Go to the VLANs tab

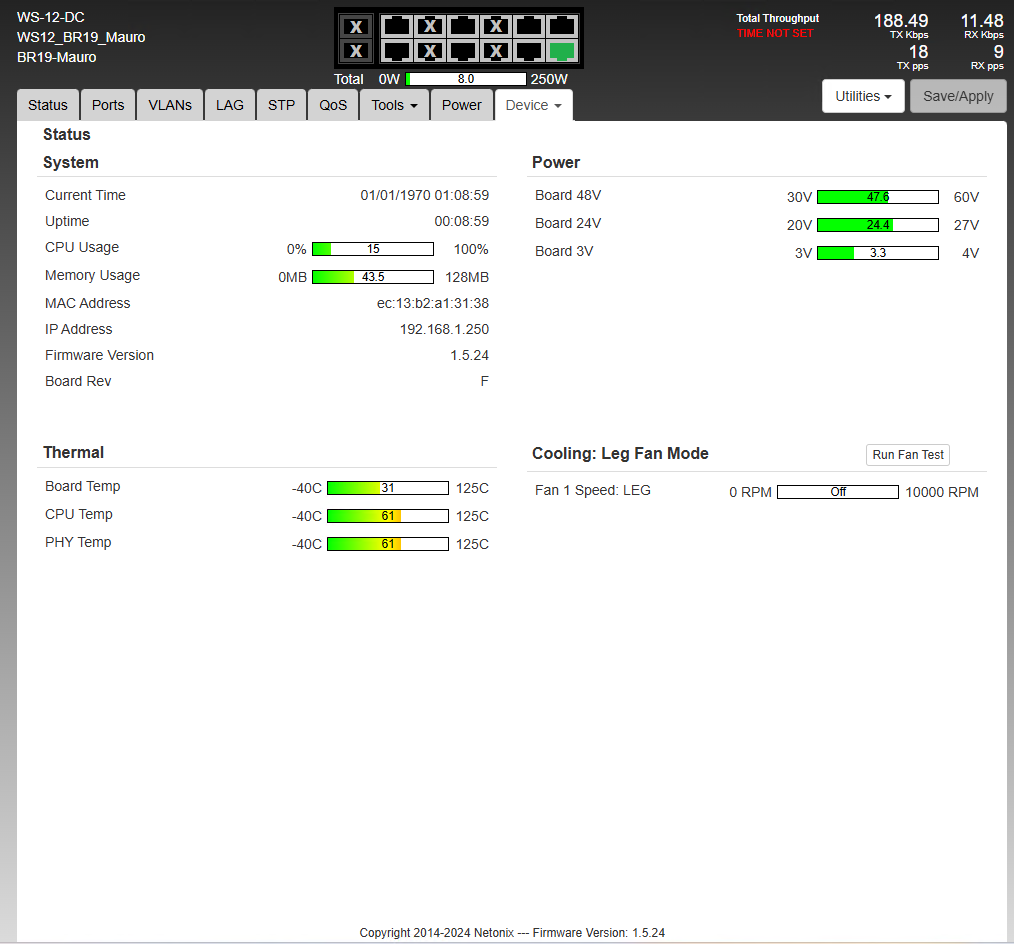click(170, 105)
